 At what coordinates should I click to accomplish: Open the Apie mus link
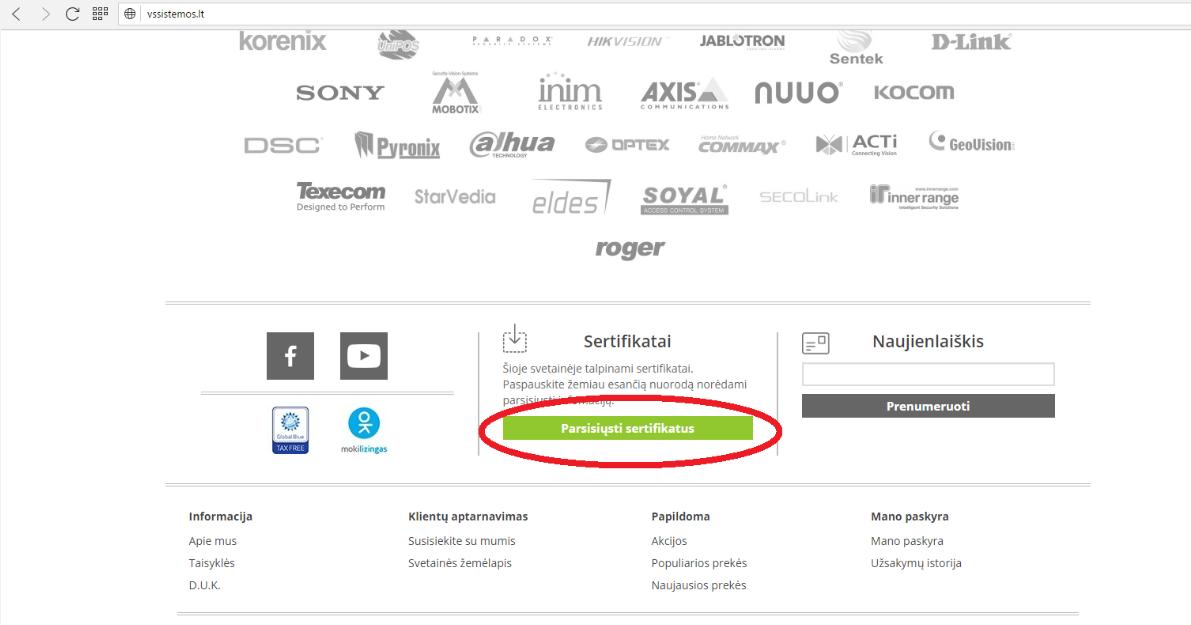pyautogui.click(x=213, y=541)
